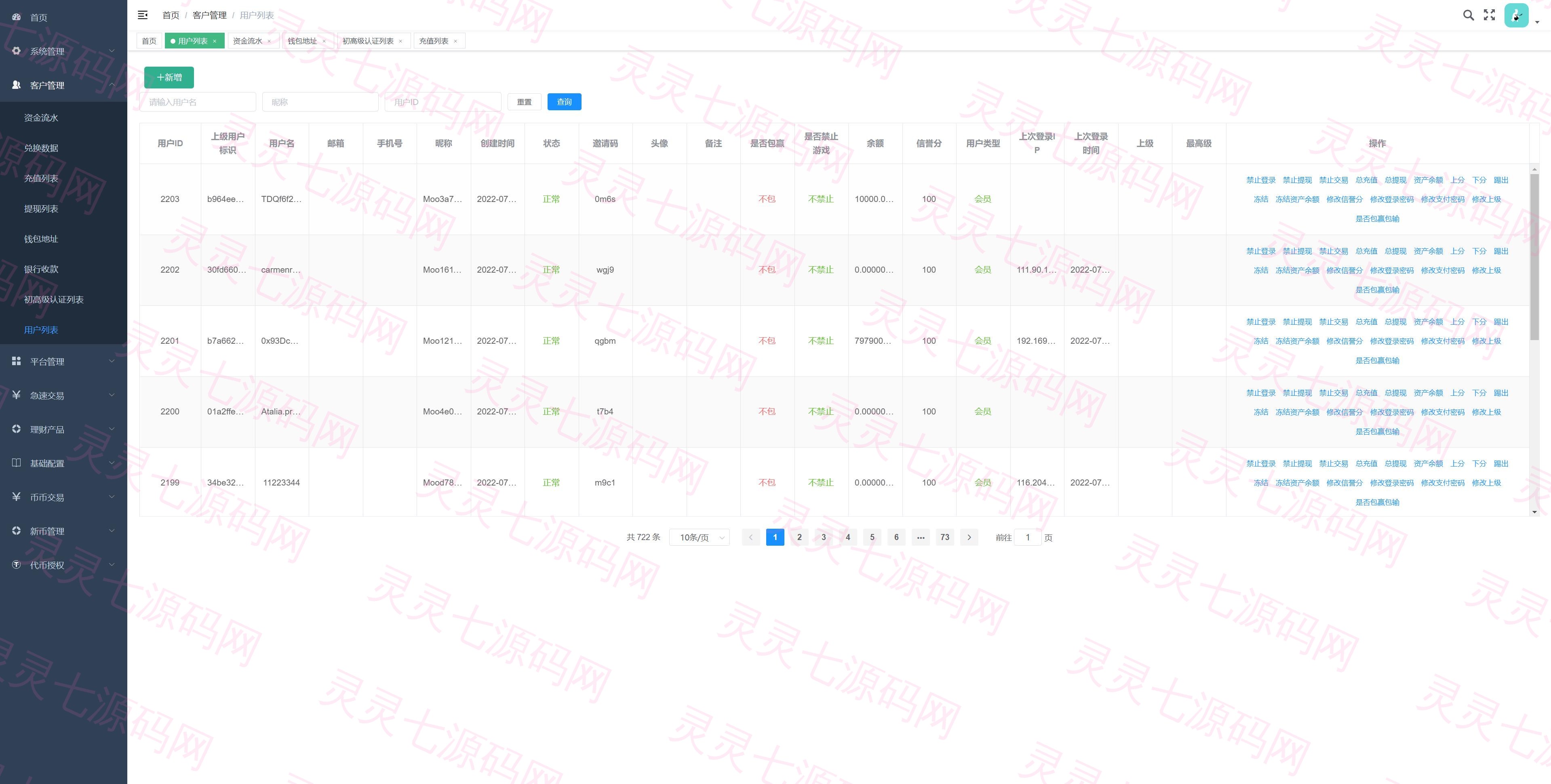1551x784 pixels.
Task: Click the 新币管理 icon in sidebar
Action: (16, 531)
